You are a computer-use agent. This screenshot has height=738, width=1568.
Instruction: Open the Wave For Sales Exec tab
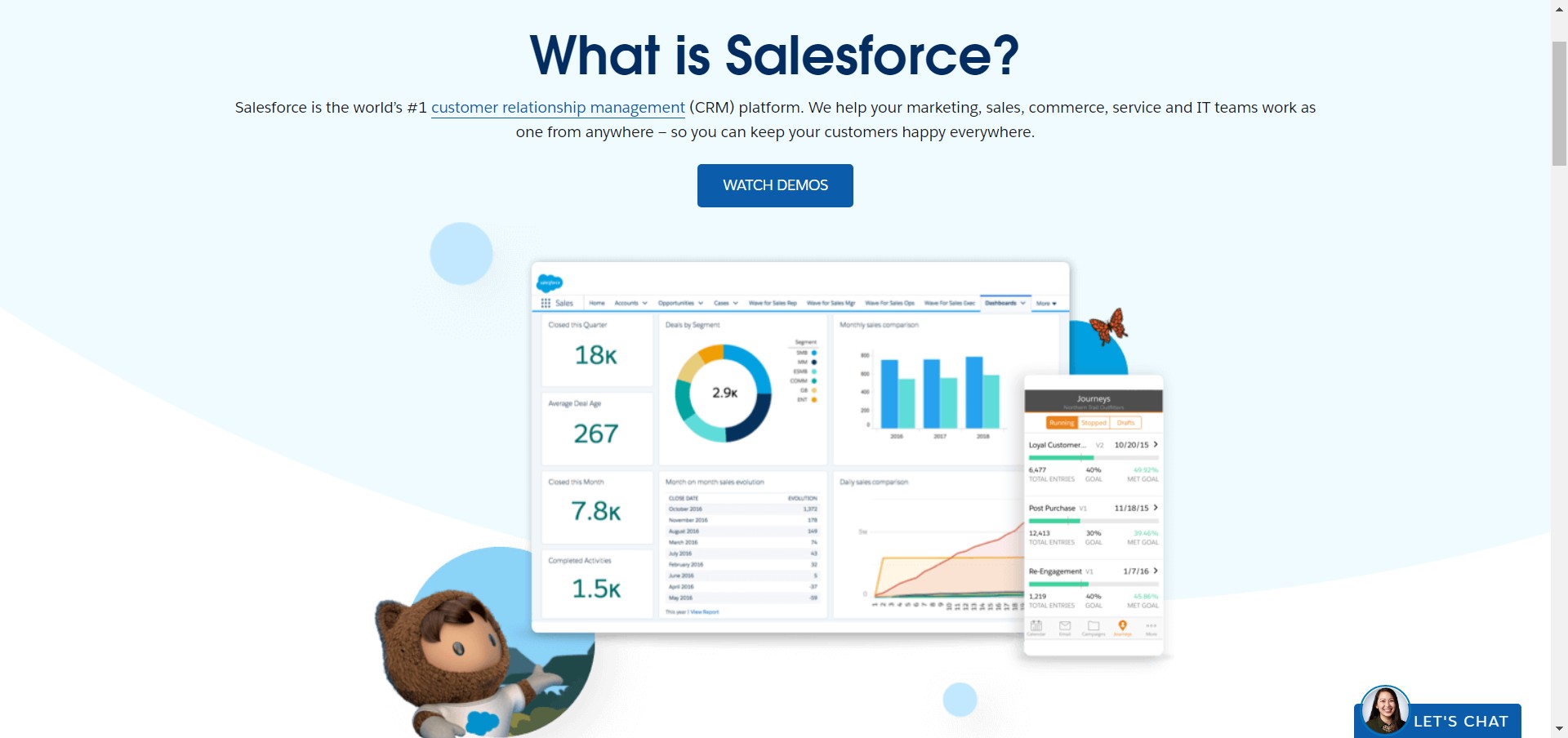click(x=950, y=303)
